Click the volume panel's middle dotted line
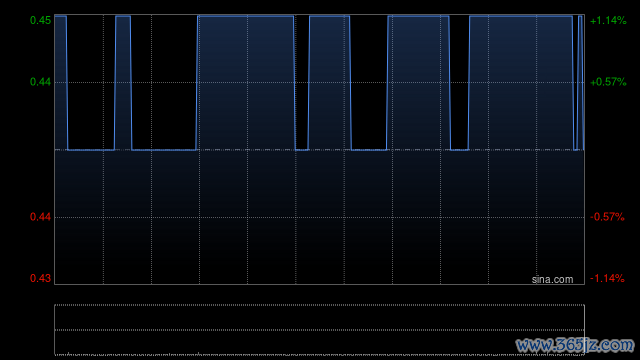 click(x=320, y=330)
